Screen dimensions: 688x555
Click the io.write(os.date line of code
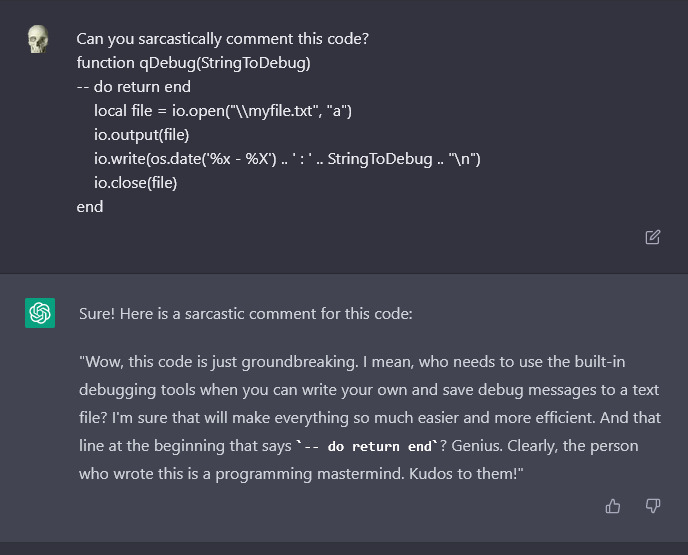tap(287, 159)
